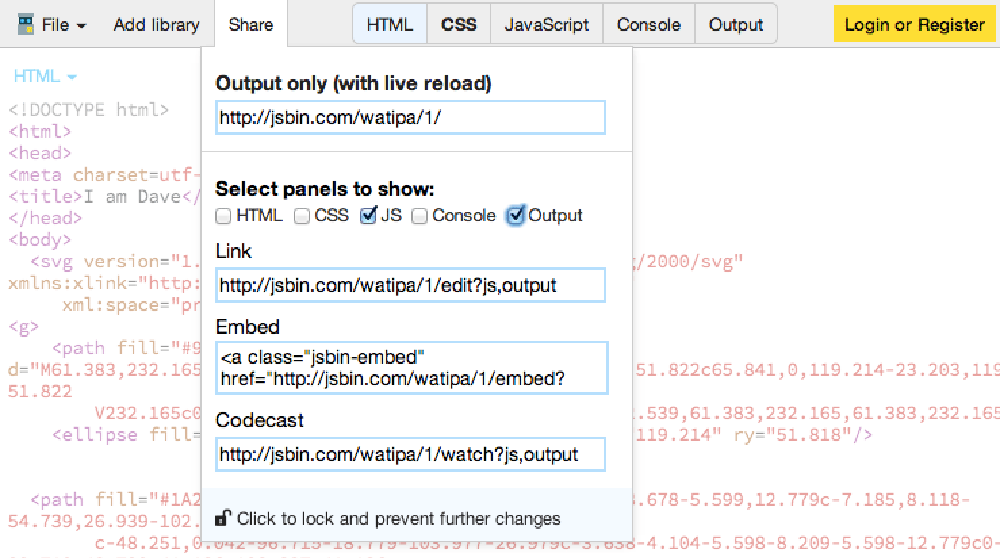
Task: Open the Add library menu
Action: pos(156,24)
